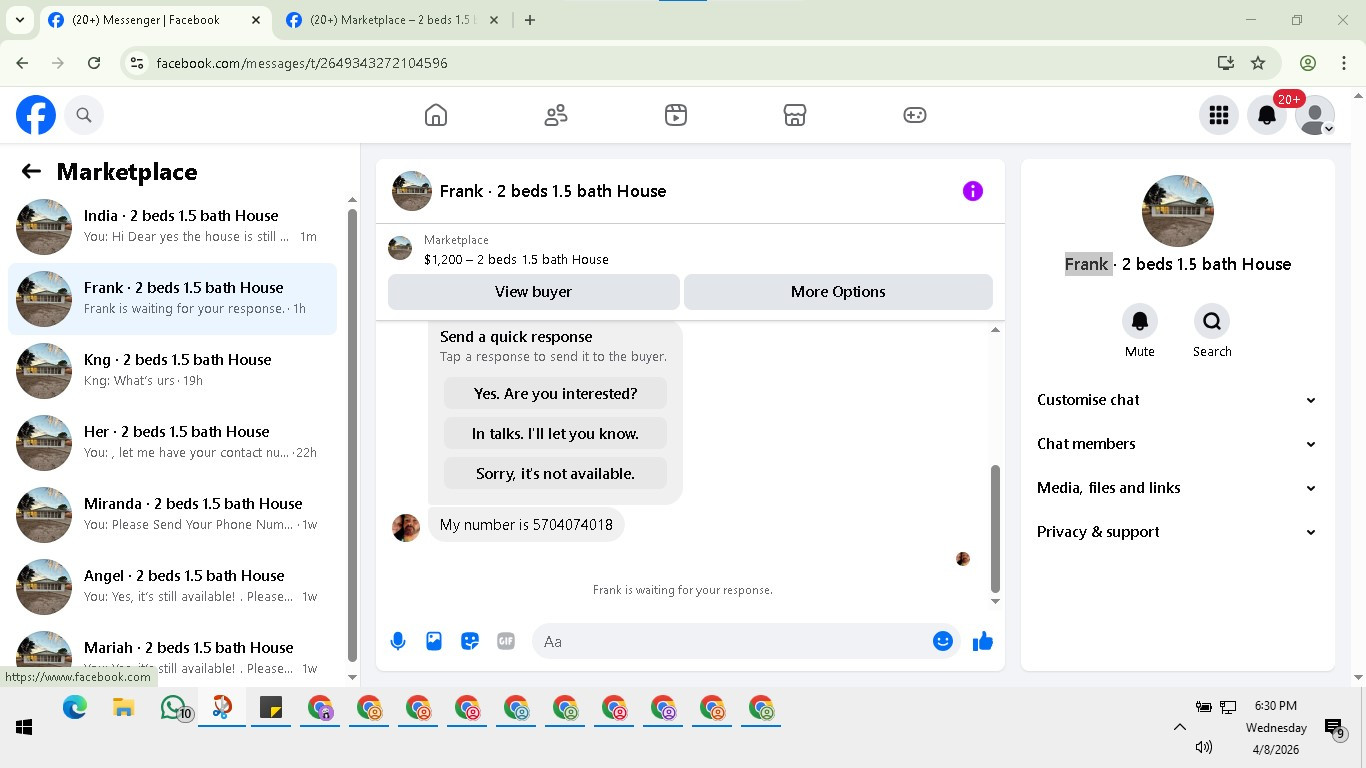View site information icon in address bar
The image size is (1366, 768).
click(138, 63)
